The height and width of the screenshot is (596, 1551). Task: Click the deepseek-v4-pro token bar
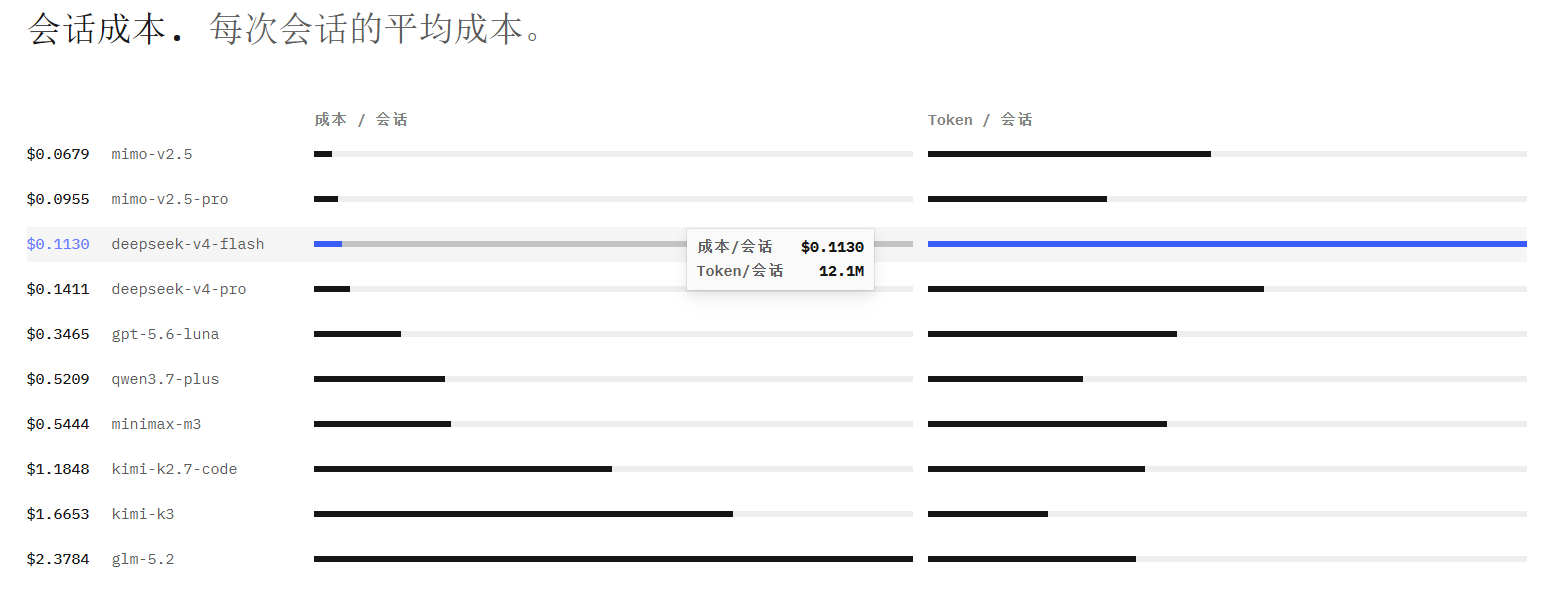click(1096, 289)
